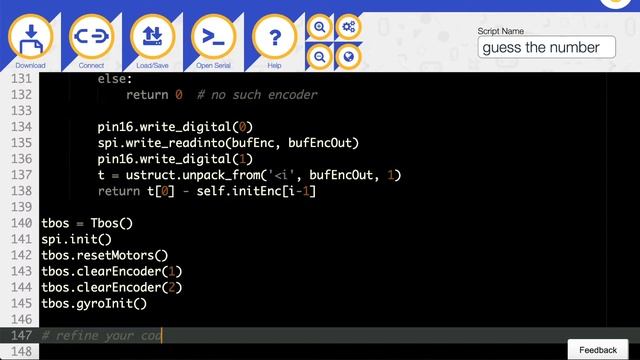Open the Feedback button

coord(598,350)
